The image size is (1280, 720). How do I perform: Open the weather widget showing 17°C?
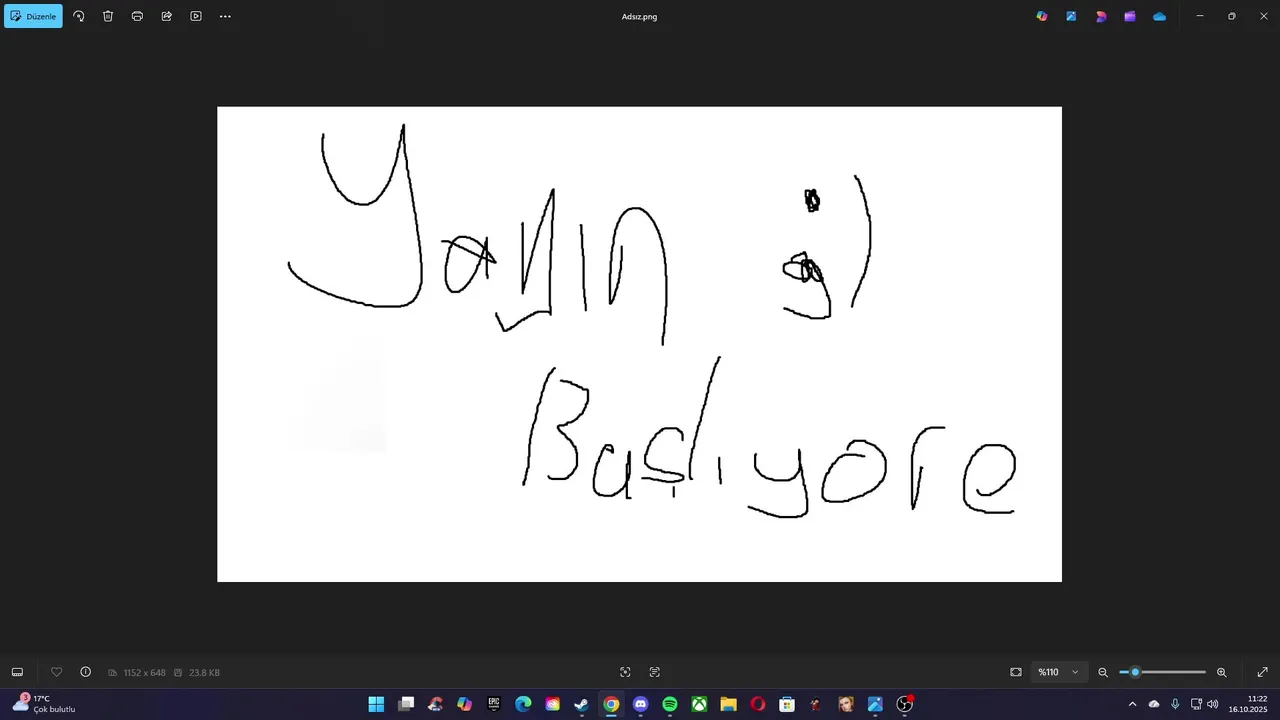(43, 704)
